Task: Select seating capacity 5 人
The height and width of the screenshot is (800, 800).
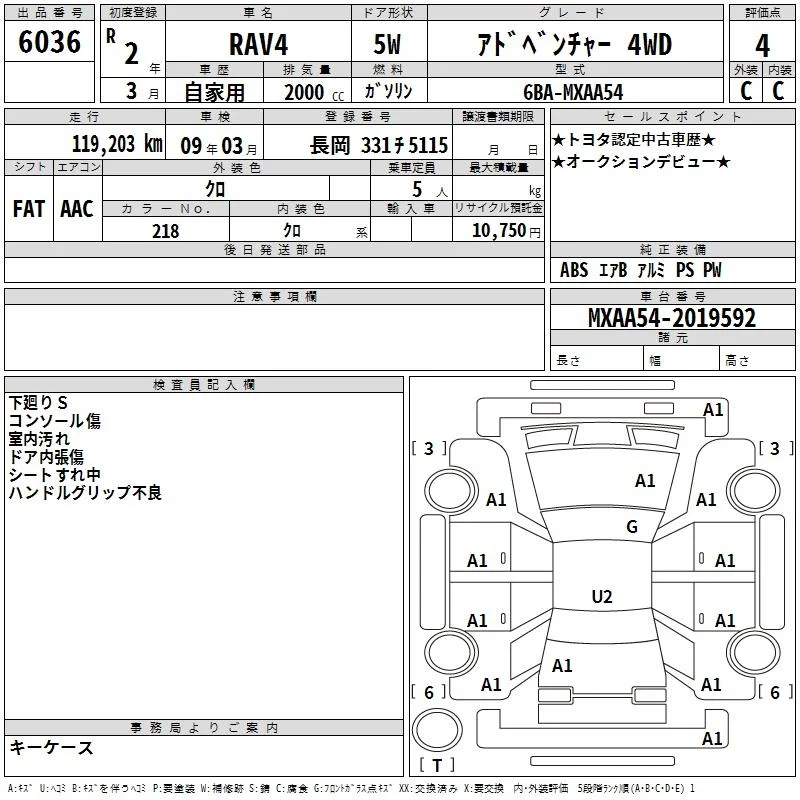Action: pos(430,190)
